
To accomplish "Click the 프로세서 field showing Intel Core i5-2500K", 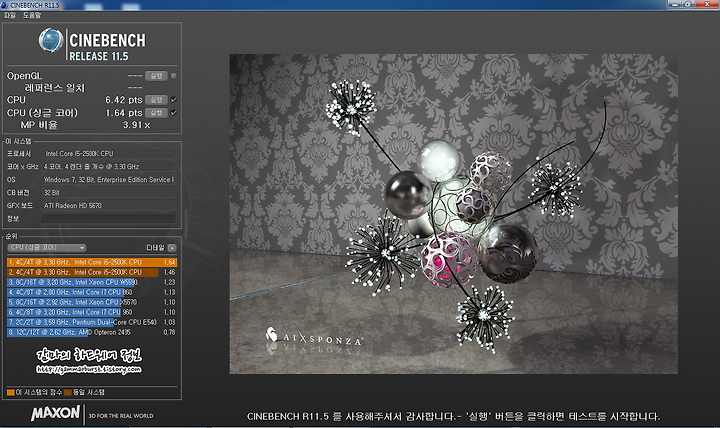I will tap(109, 153).
